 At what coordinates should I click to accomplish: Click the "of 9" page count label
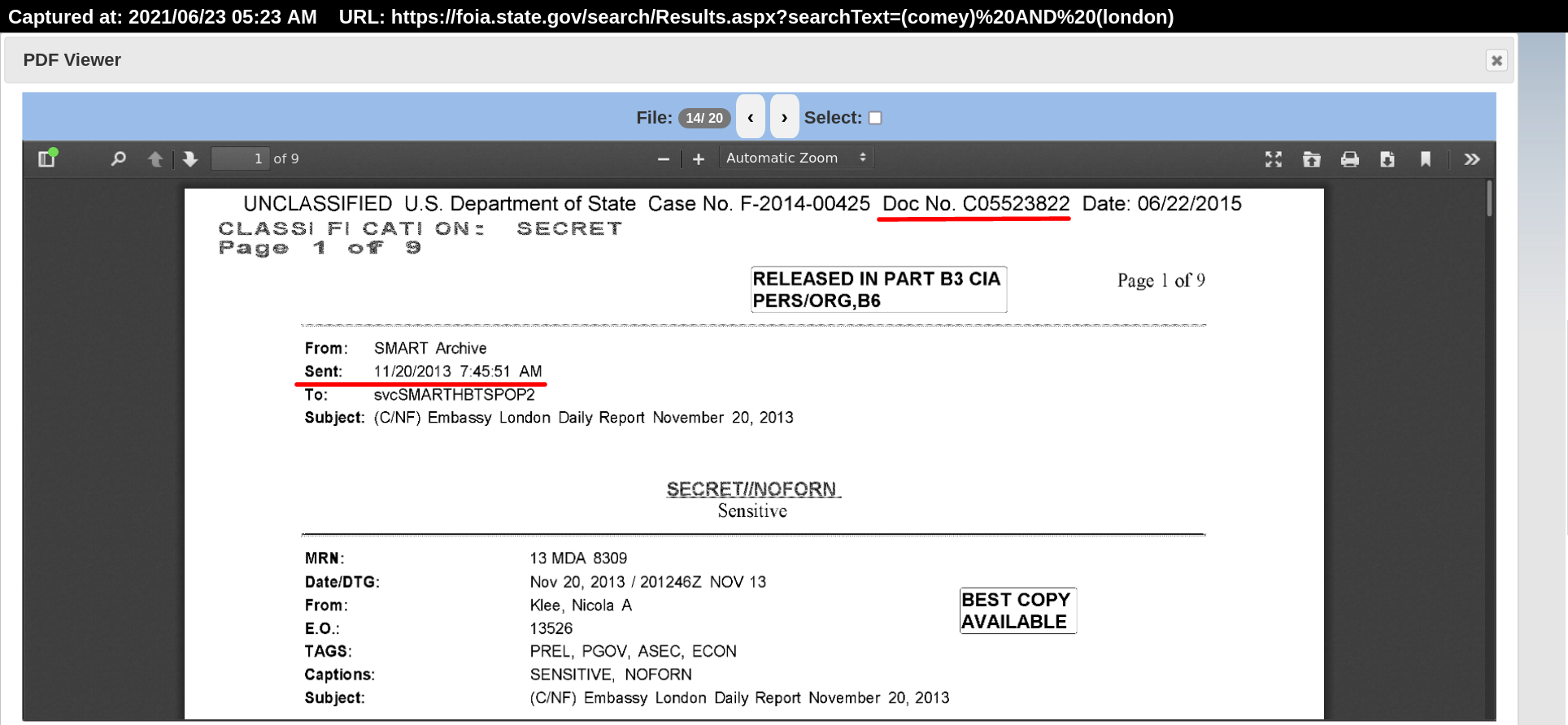tap(286, 158)
